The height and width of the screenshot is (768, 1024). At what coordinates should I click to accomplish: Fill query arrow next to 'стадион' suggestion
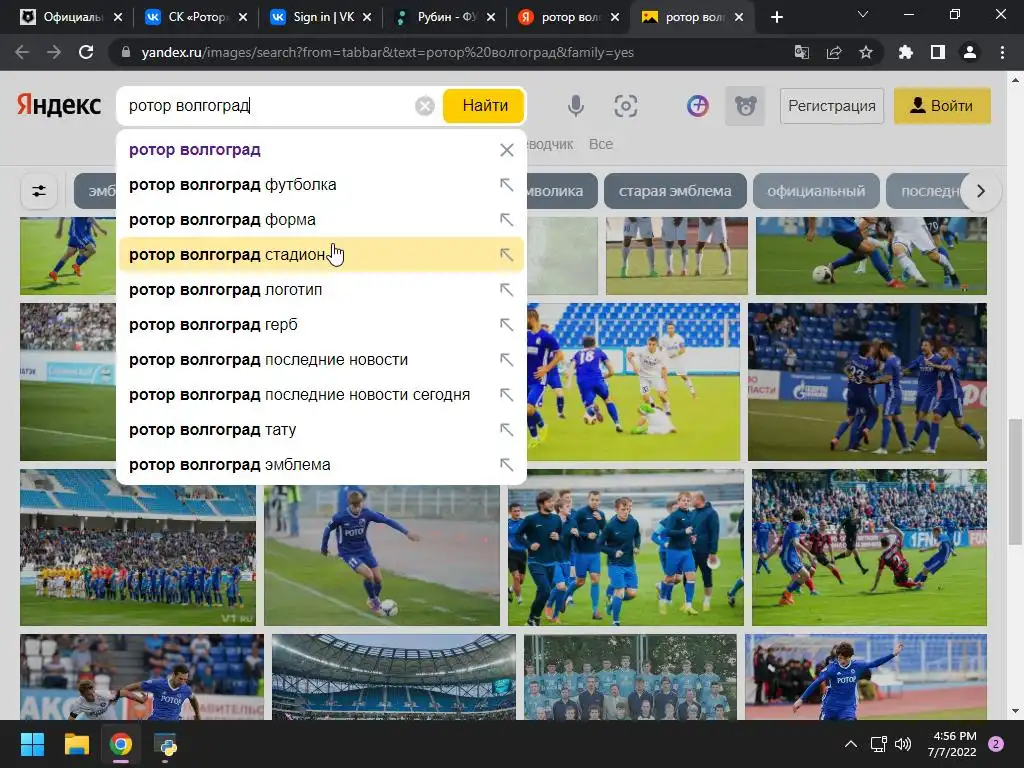(x=506, y=255)
